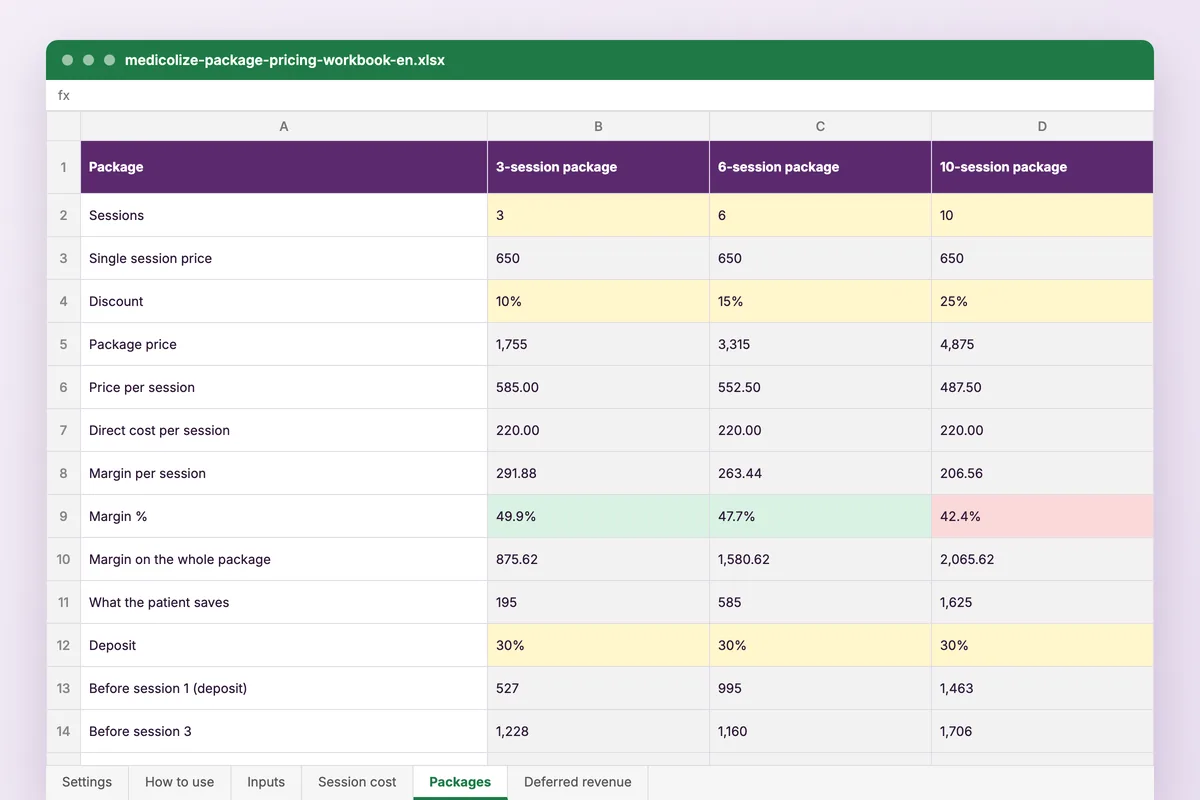Select 'What the patient saves' cell
The height and width of the screenshot is (800, 1200).
click(x=284, y=602)
